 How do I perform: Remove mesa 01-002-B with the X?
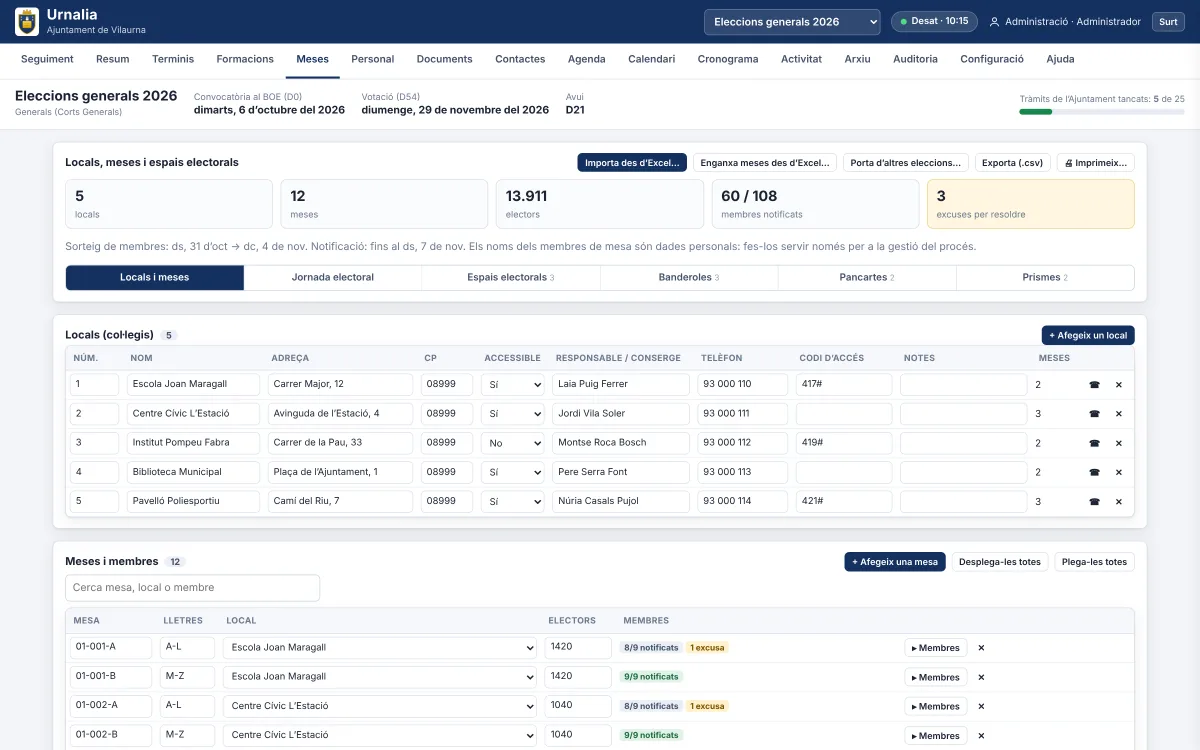pyautogui.click(x=981, y=736)
